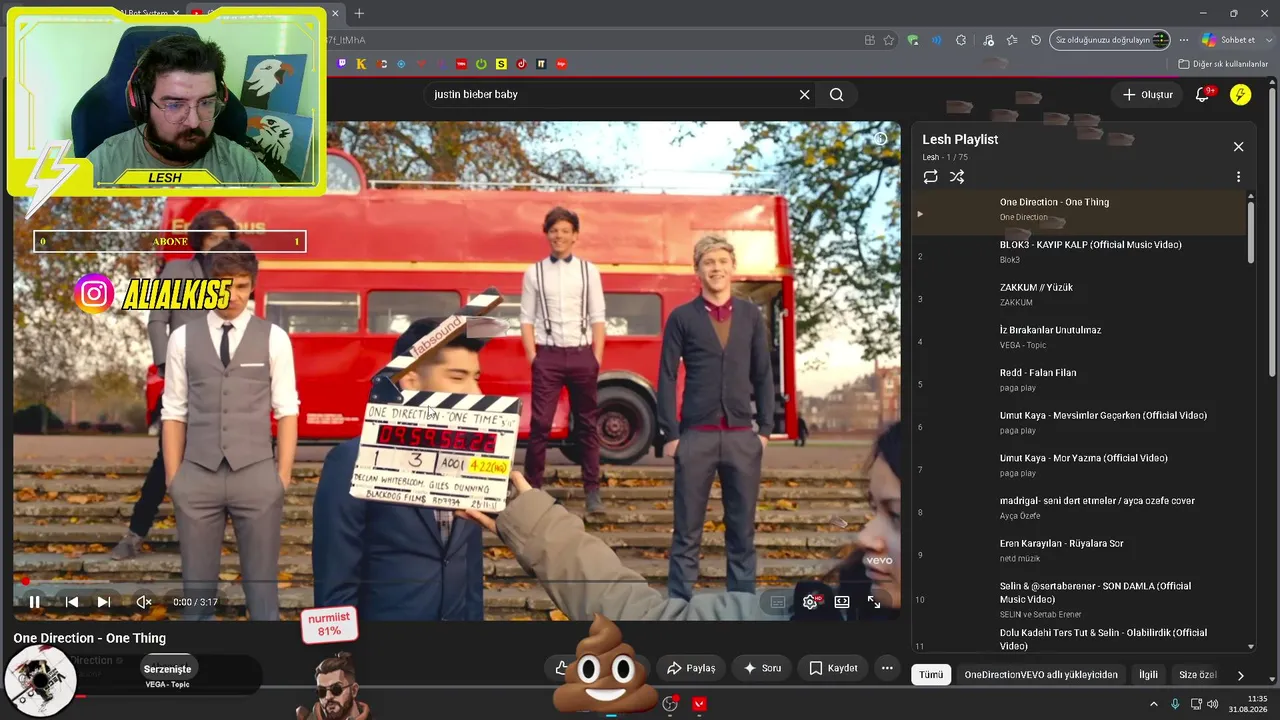Open taskbar volume control
Viewport: 1280px width, 720px height.
pos(1212,704)
